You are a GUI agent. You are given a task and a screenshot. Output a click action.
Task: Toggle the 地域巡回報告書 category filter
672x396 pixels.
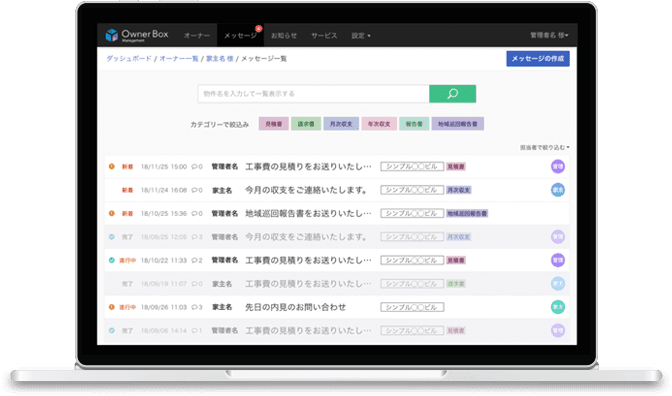tap(458, 124)
